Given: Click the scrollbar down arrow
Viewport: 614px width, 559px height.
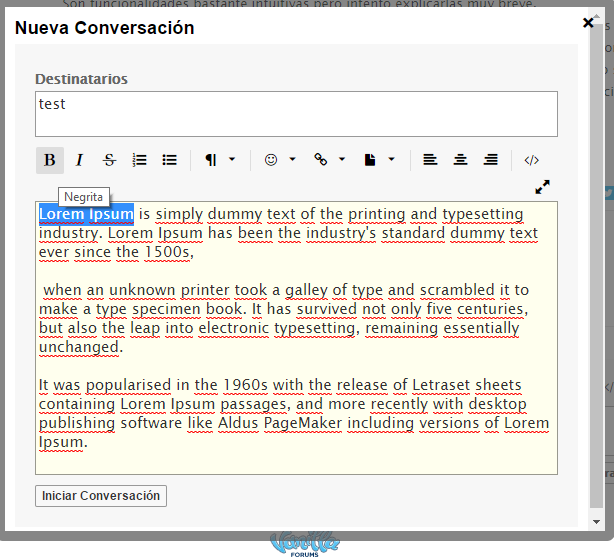Looking at the screenshot, I should click(596, 522).
